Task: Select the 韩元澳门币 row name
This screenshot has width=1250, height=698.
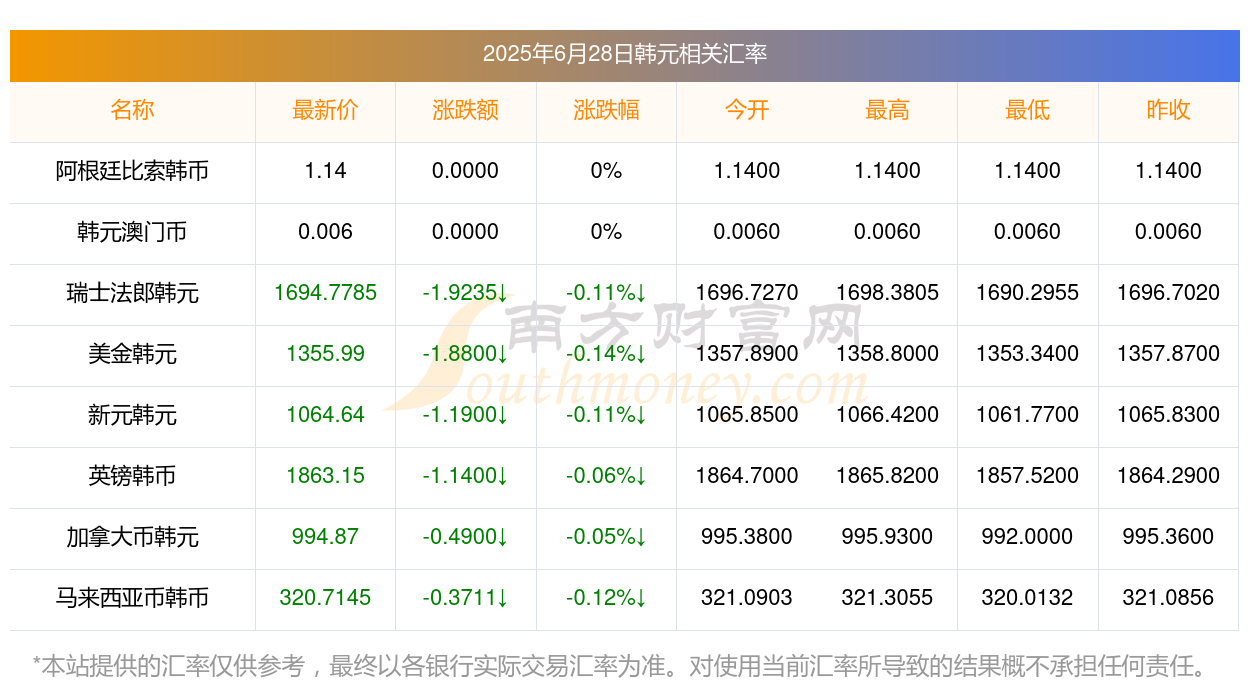Action: tap(132, 232)
